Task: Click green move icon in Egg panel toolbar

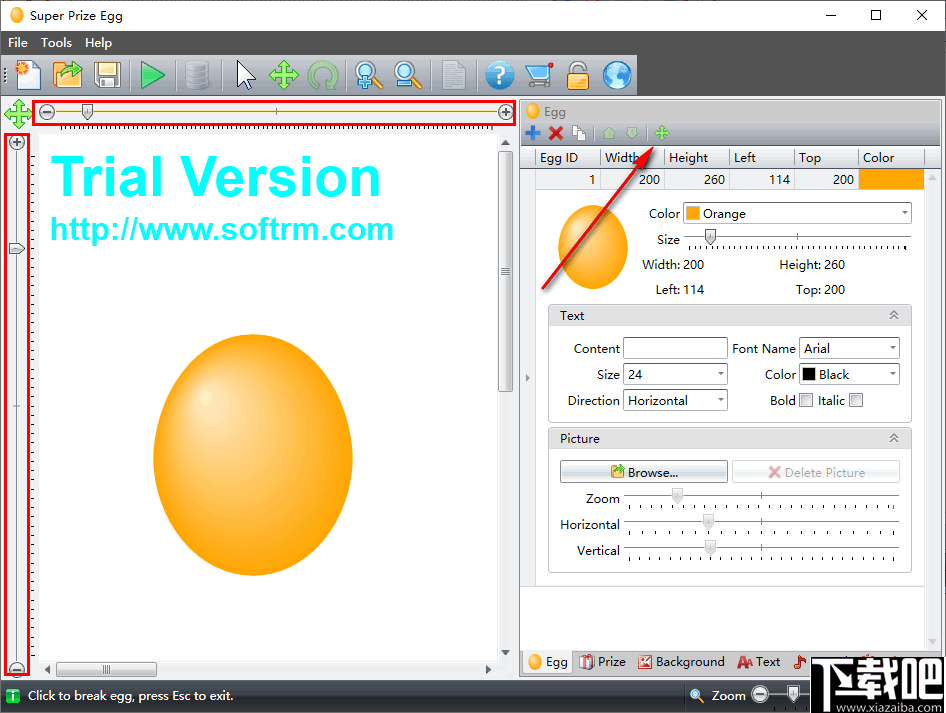Action: pos(662,133)
